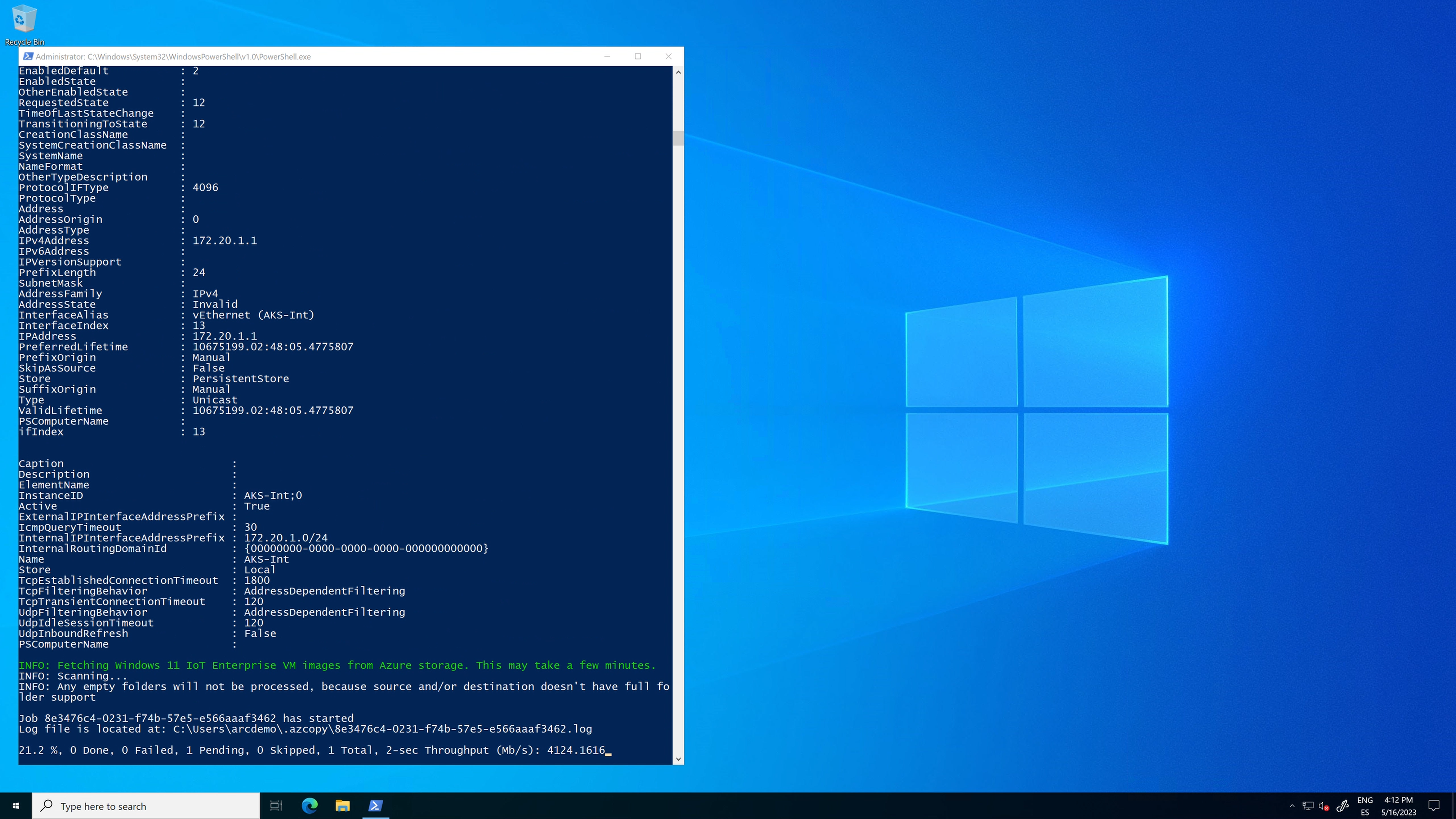Click the EnabledDefault value 2
The image size is (1456, 819).
click(x=196, y=71)
